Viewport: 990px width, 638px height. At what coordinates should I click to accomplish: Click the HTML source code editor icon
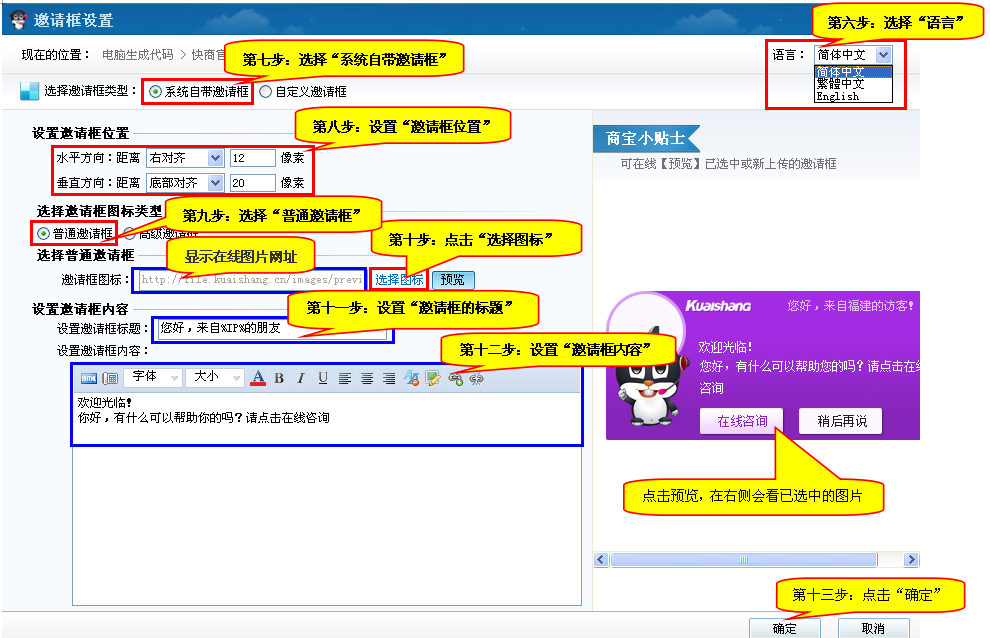point(88,378)
